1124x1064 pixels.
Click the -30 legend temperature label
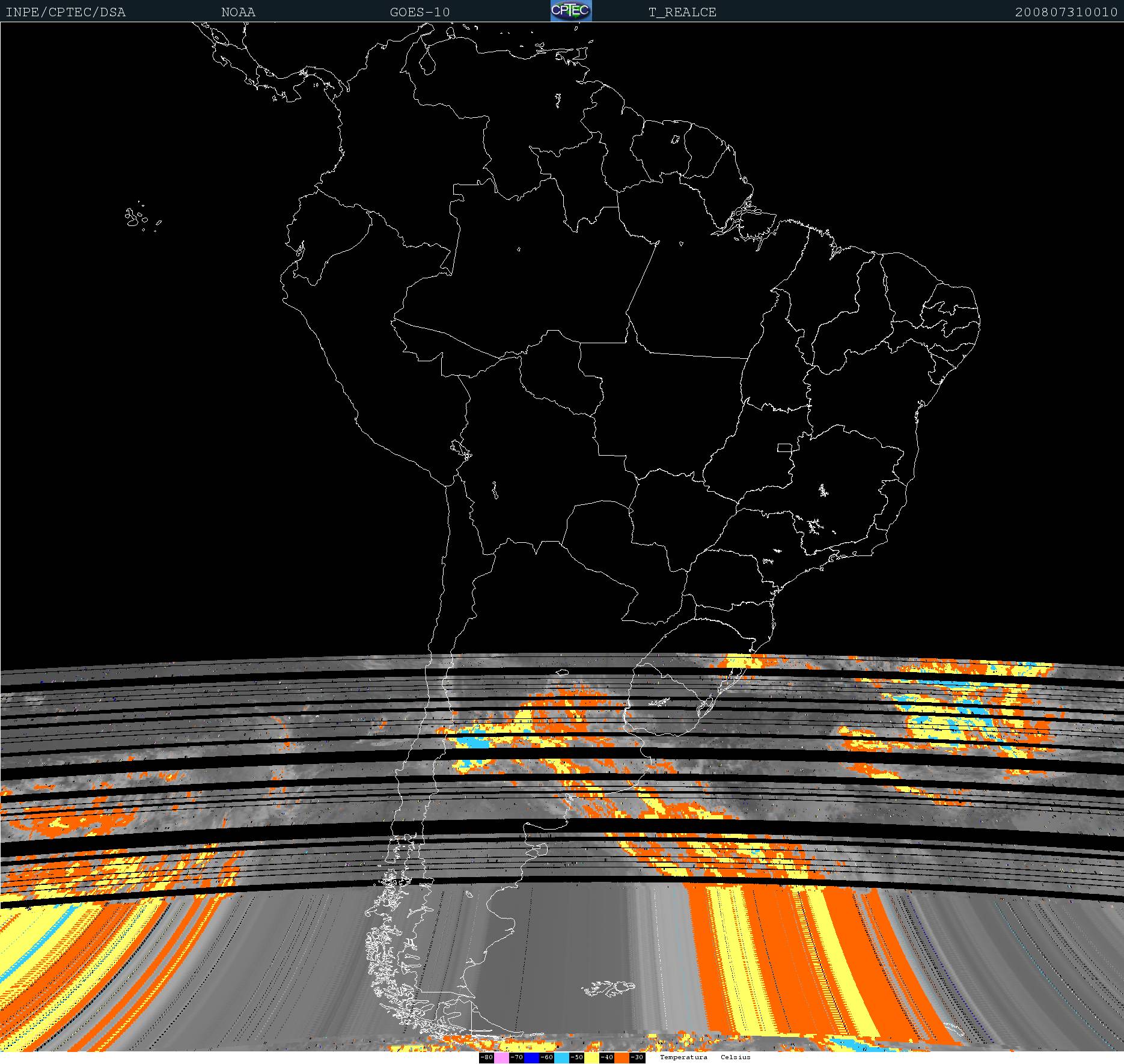click(637, 1057)
